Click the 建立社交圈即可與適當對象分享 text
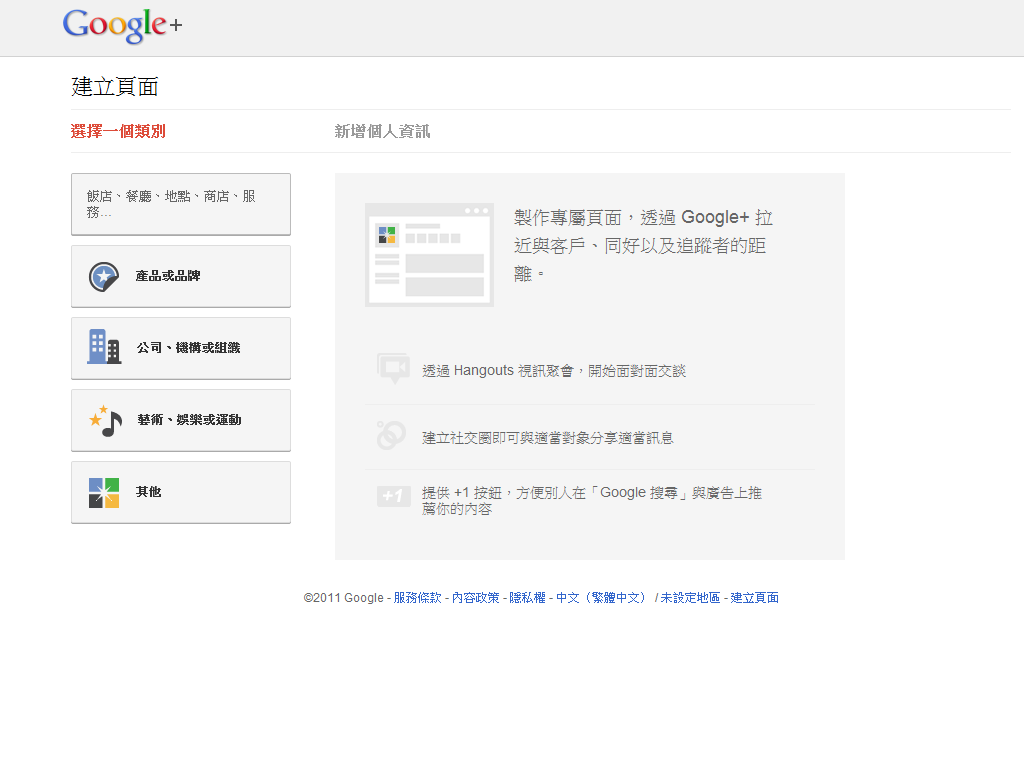The width and height of the screenshot is (1024, 768). [547, 438]
